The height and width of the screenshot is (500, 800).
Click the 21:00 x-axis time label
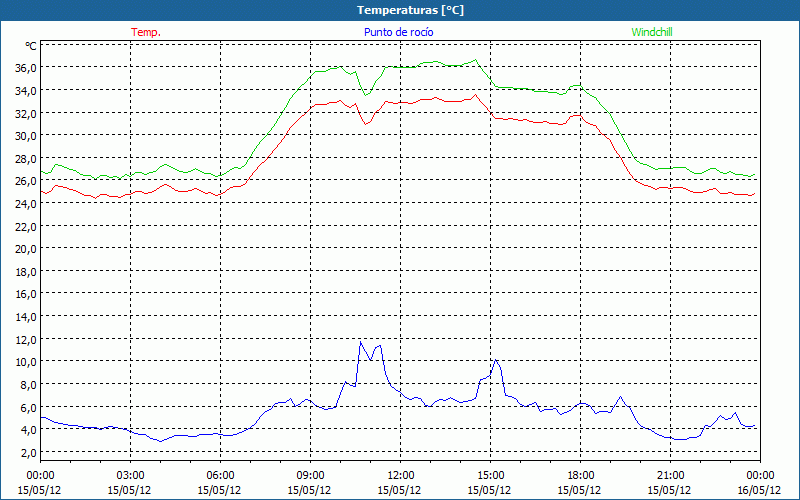670,475
